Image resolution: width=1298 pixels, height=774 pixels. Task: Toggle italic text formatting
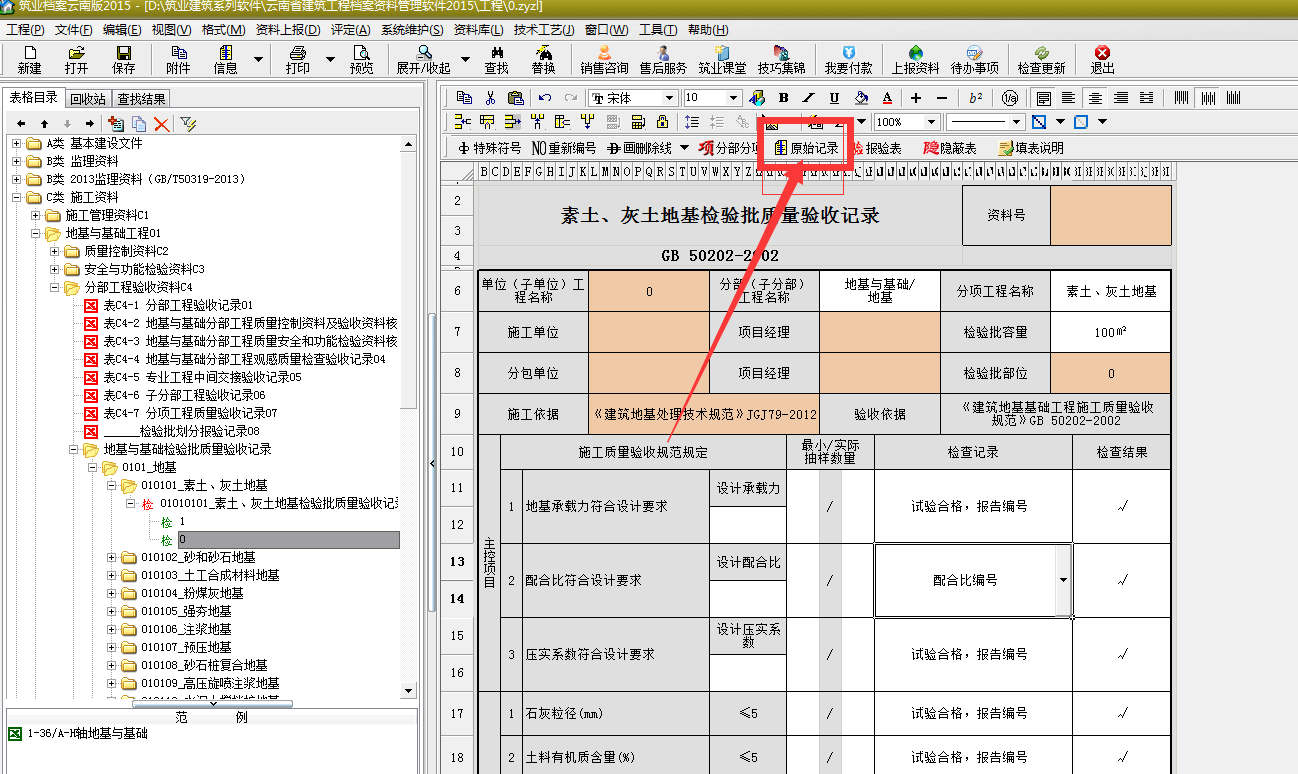[809, 98]
